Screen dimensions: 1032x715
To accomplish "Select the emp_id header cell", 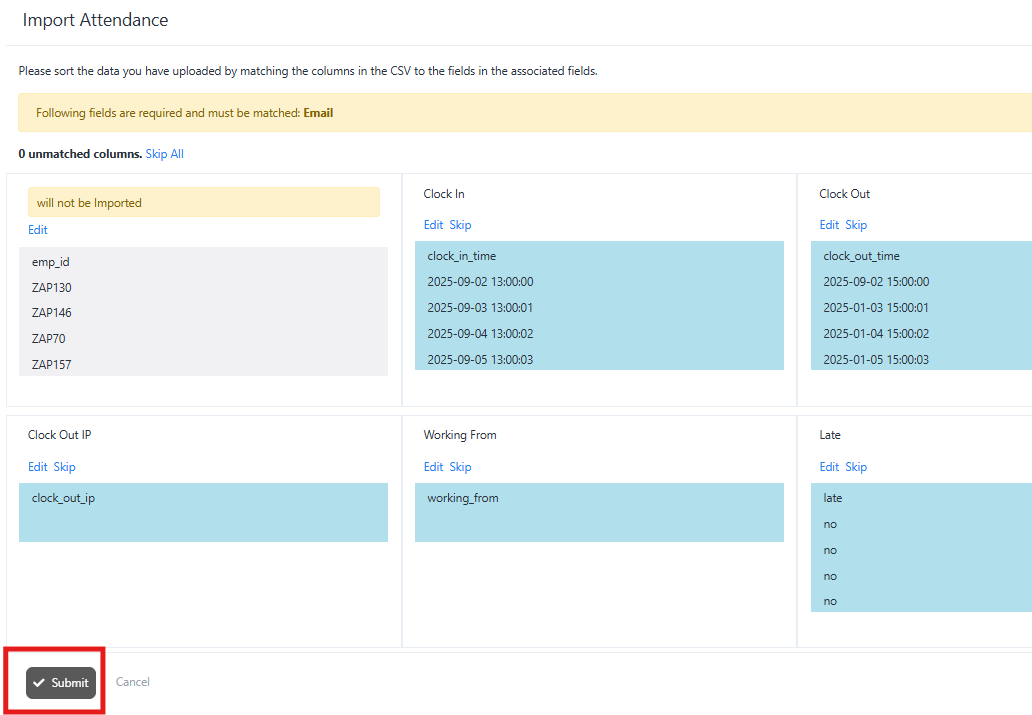I will click(51, 262).
